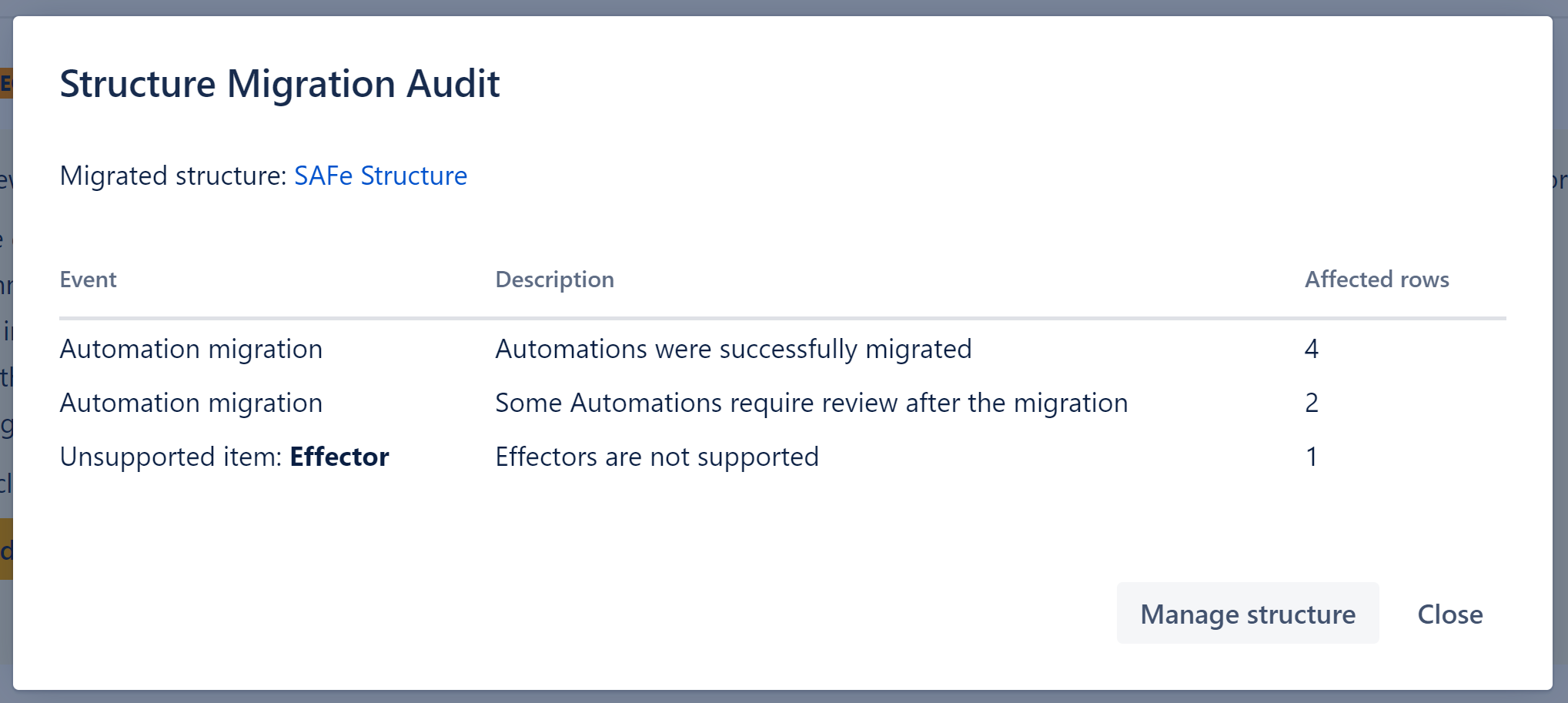Select the Description column header
This screenshot has height=703, width=1568.
554,280
